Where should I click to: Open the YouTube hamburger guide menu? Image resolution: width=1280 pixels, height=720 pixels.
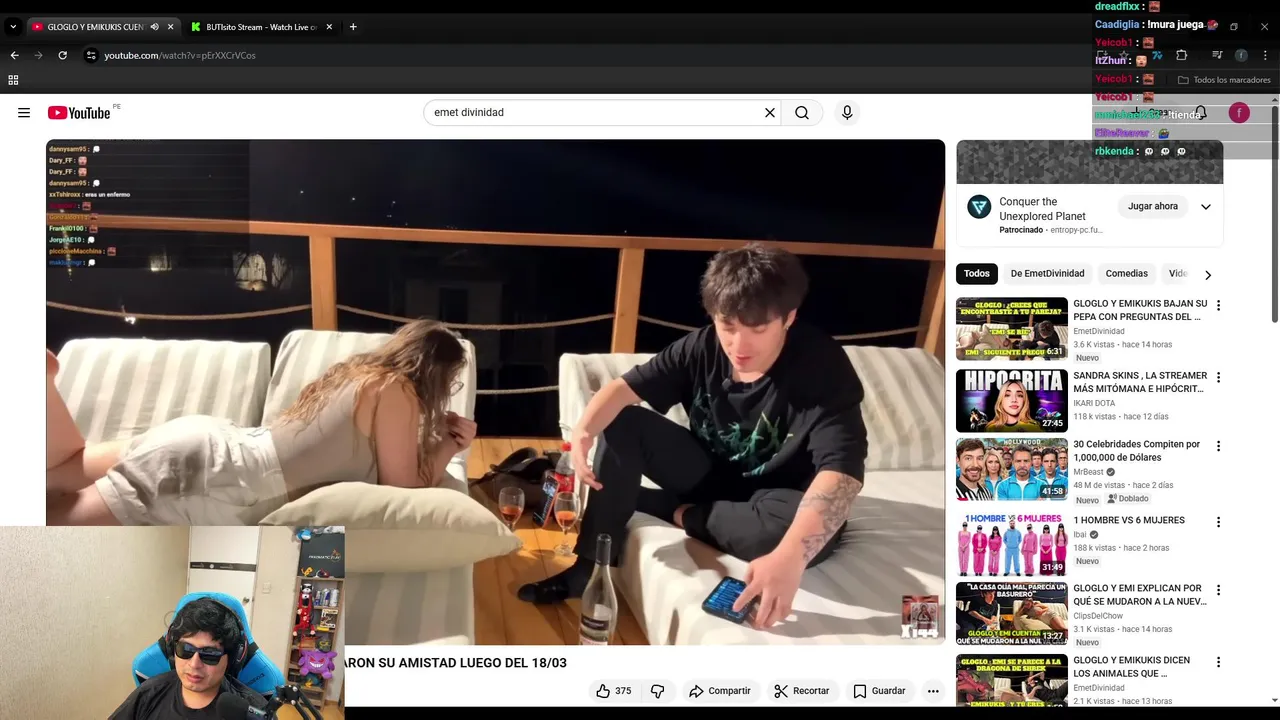point(24,113)
